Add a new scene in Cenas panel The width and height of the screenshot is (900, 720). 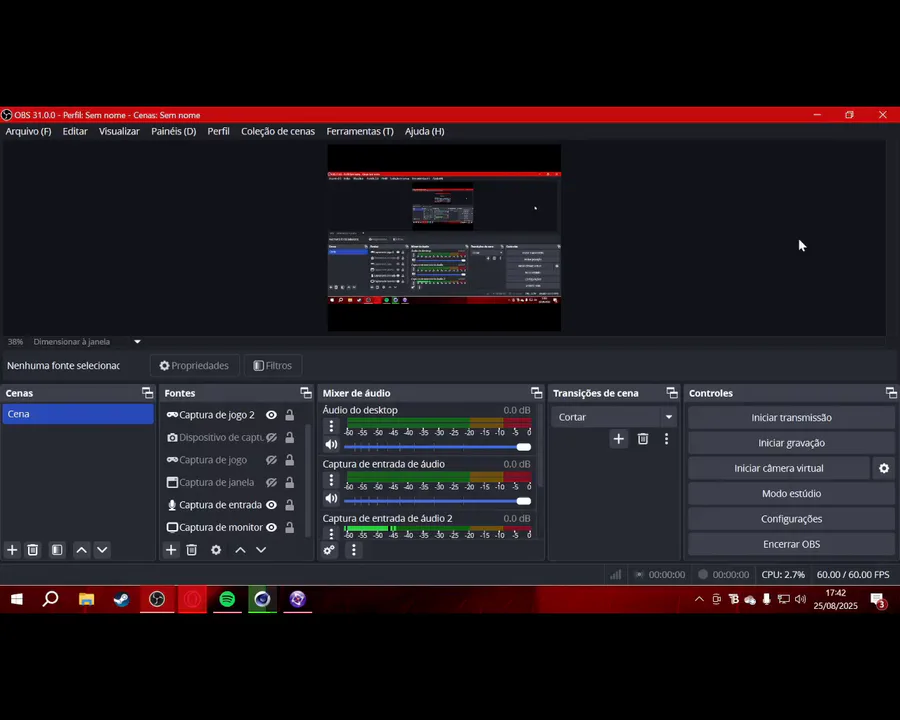[x=12, y=550]
